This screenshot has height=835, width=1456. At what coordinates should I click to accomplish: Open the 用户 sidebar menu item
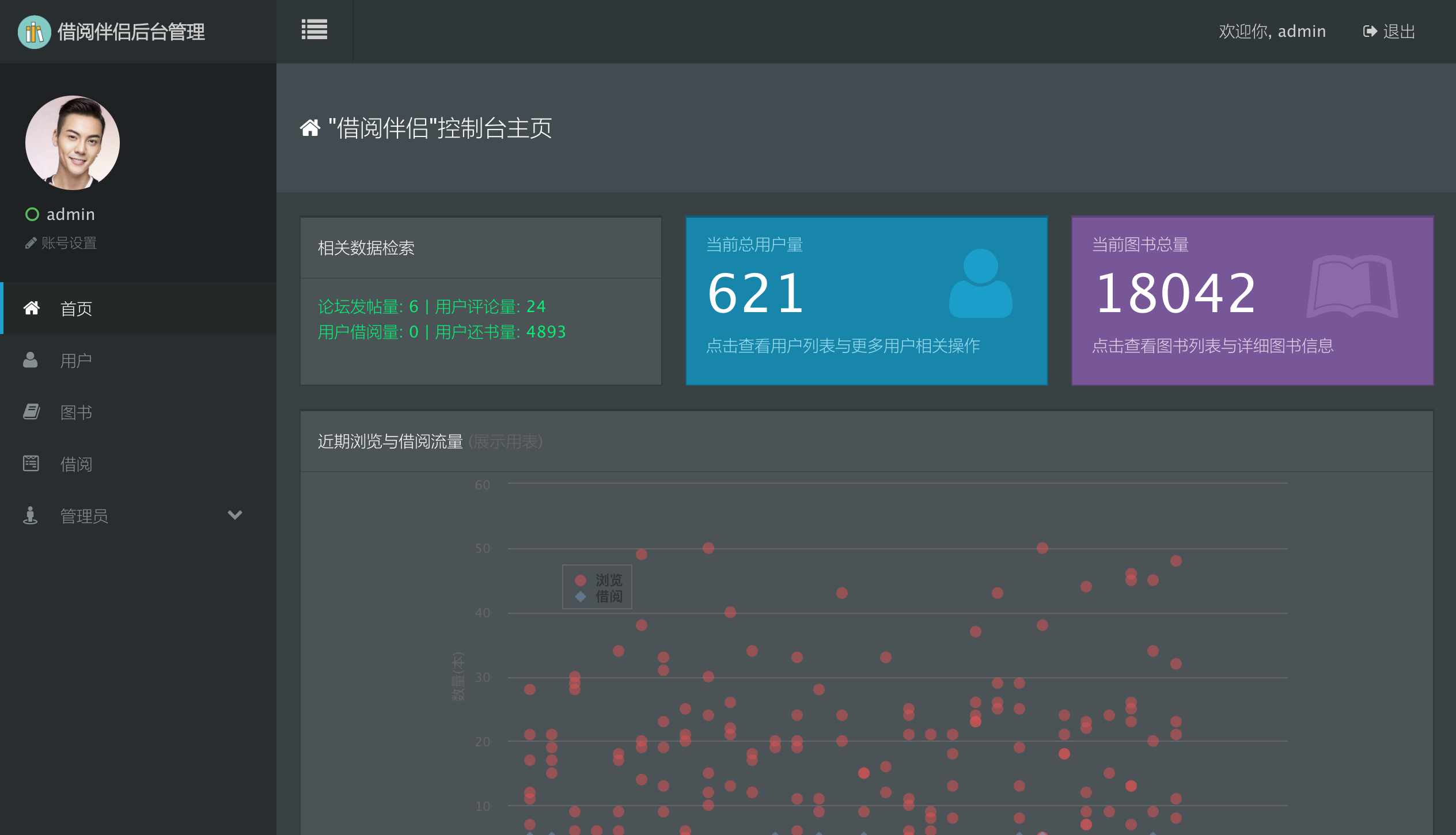76,360
